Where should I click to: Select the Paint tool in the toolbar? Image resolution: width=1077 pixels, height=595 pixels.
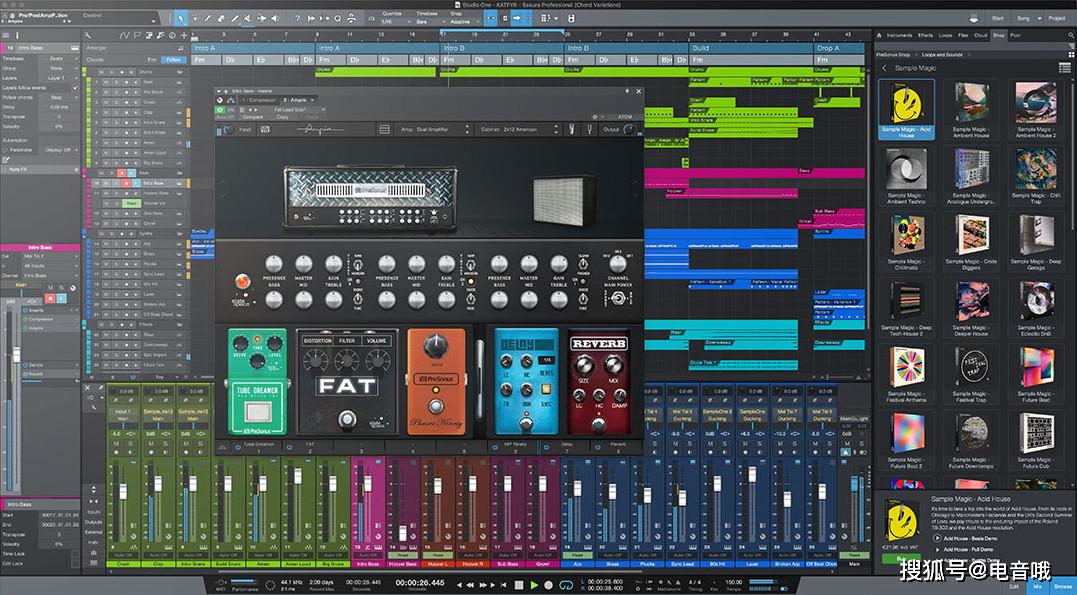click(235, 19)
